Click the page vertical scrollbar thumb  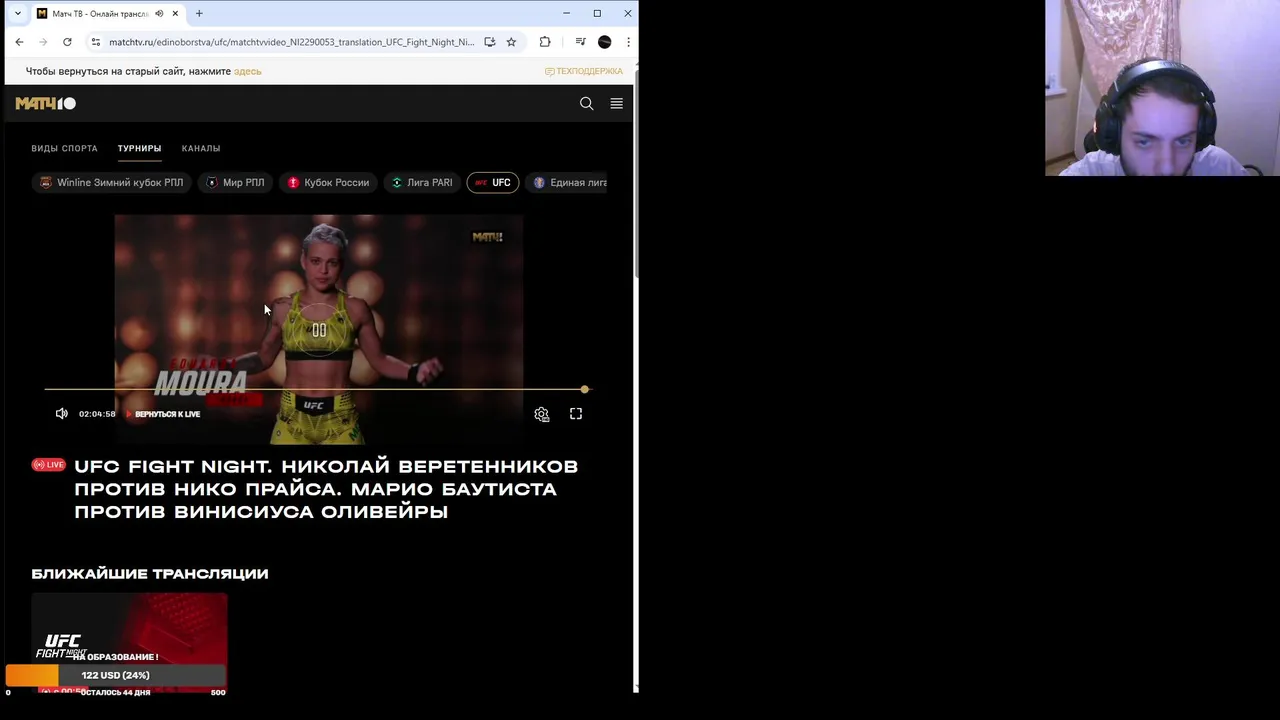click(x=636, y=172)
